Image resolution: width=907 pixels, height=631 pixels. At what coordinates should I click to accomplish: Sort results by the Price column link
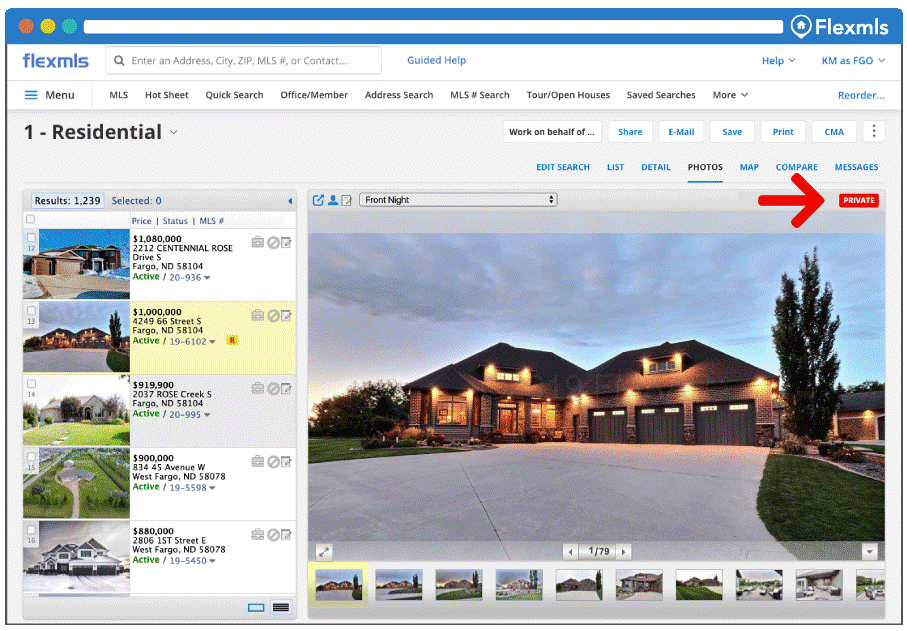141,221
